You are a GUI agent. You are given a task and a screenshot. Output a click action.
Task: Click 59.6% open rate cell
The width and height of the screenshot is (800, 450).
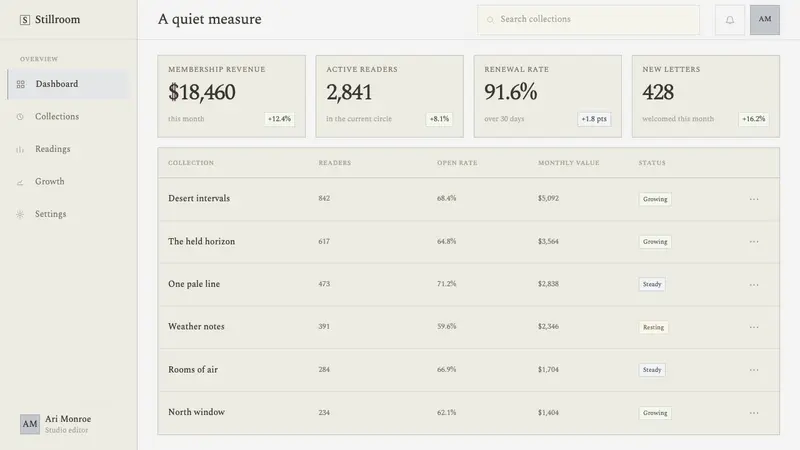click(446, 327)
